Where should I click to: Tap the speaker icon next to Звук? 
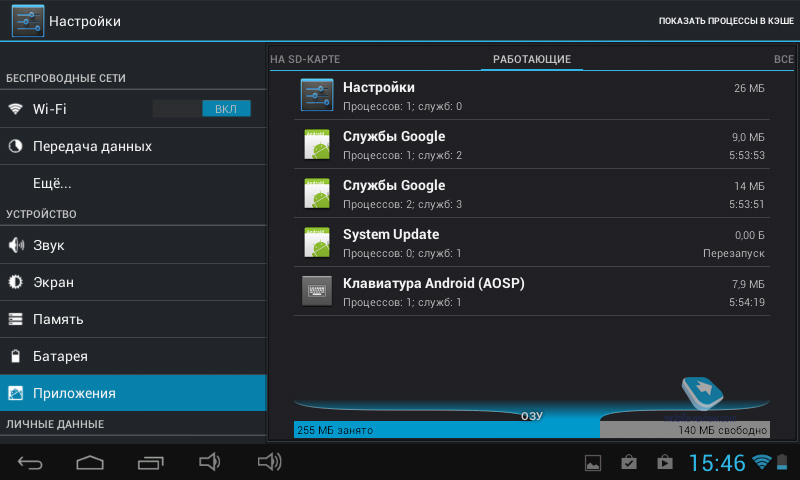click(16, 245)
